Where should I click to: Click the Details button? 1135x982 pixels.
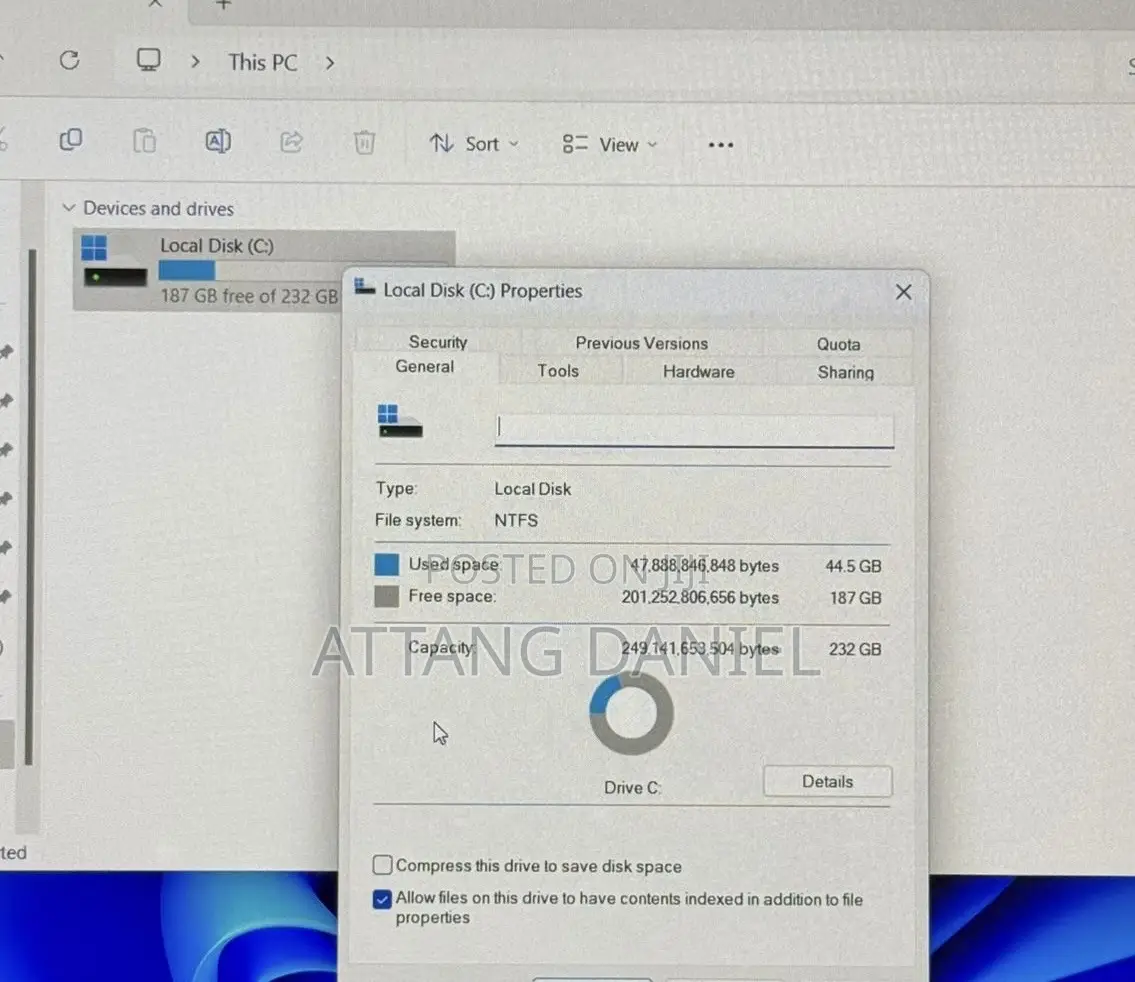[x=827, y=782]
